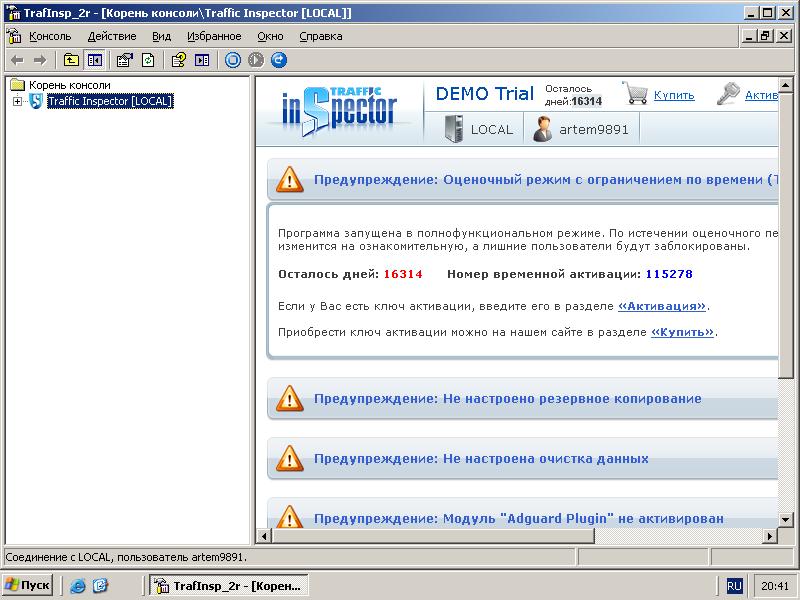Open Properties toolbar icon

click(124, 60)
